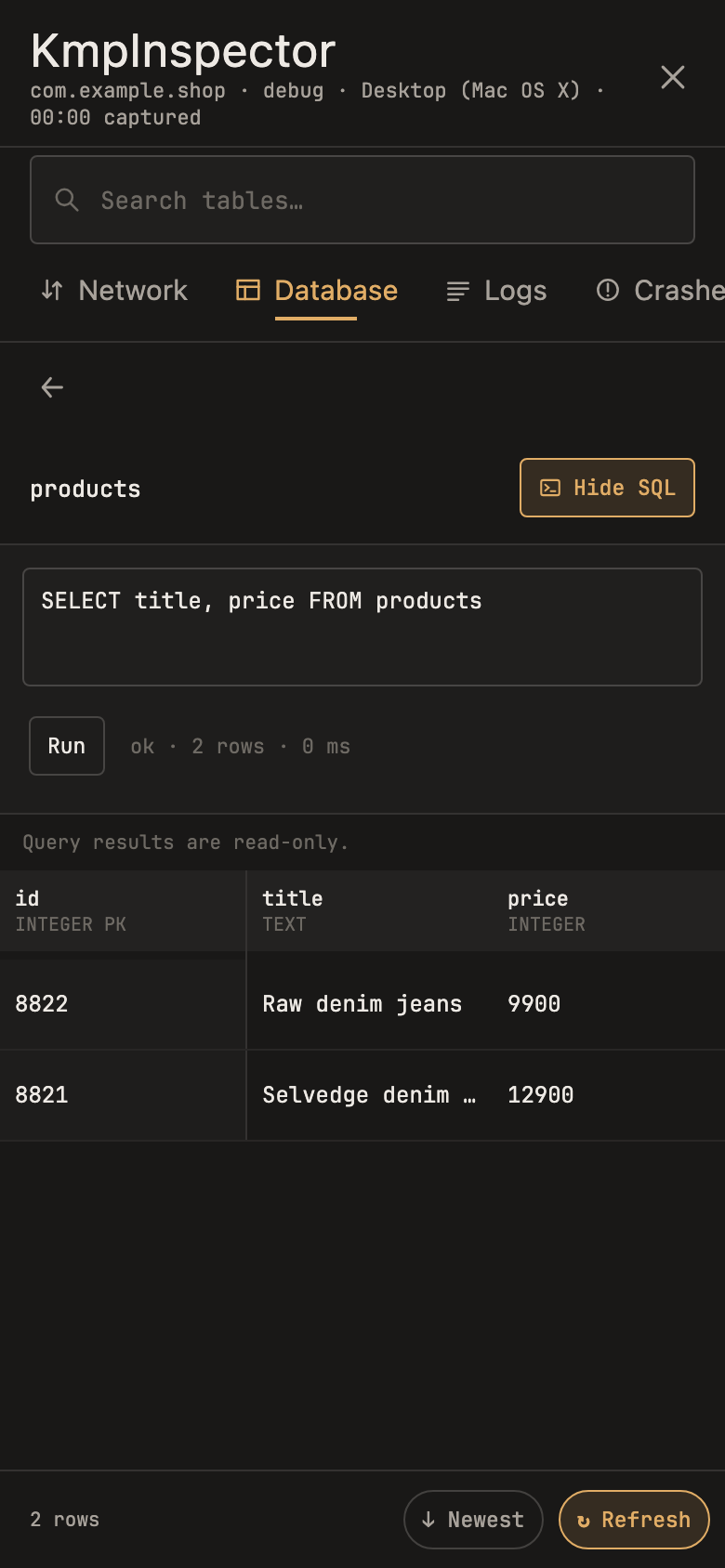Open the Logs tab
The width and height of the screenshot is (725, 1568).
496,291
